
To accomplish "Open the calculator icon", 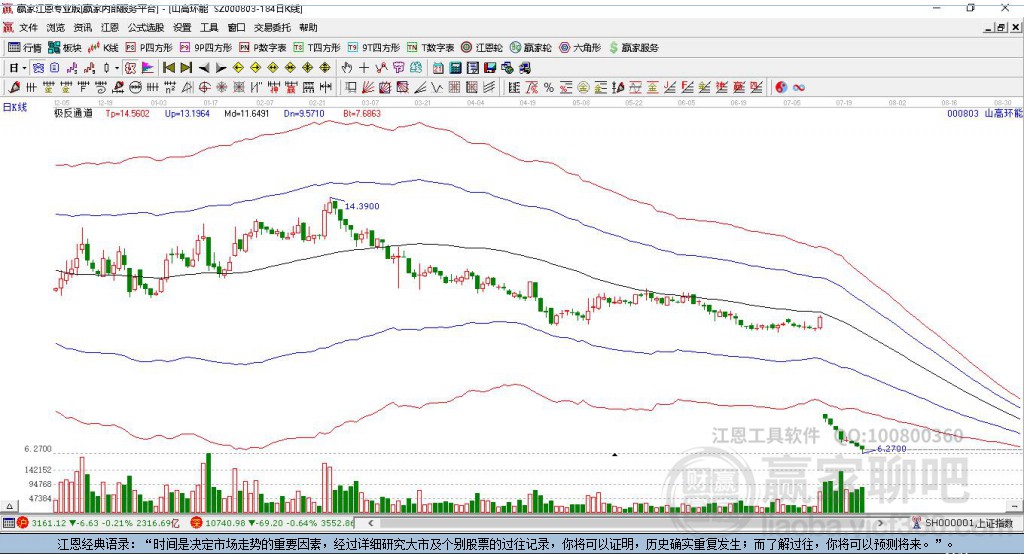I will (x=455, y=68).
